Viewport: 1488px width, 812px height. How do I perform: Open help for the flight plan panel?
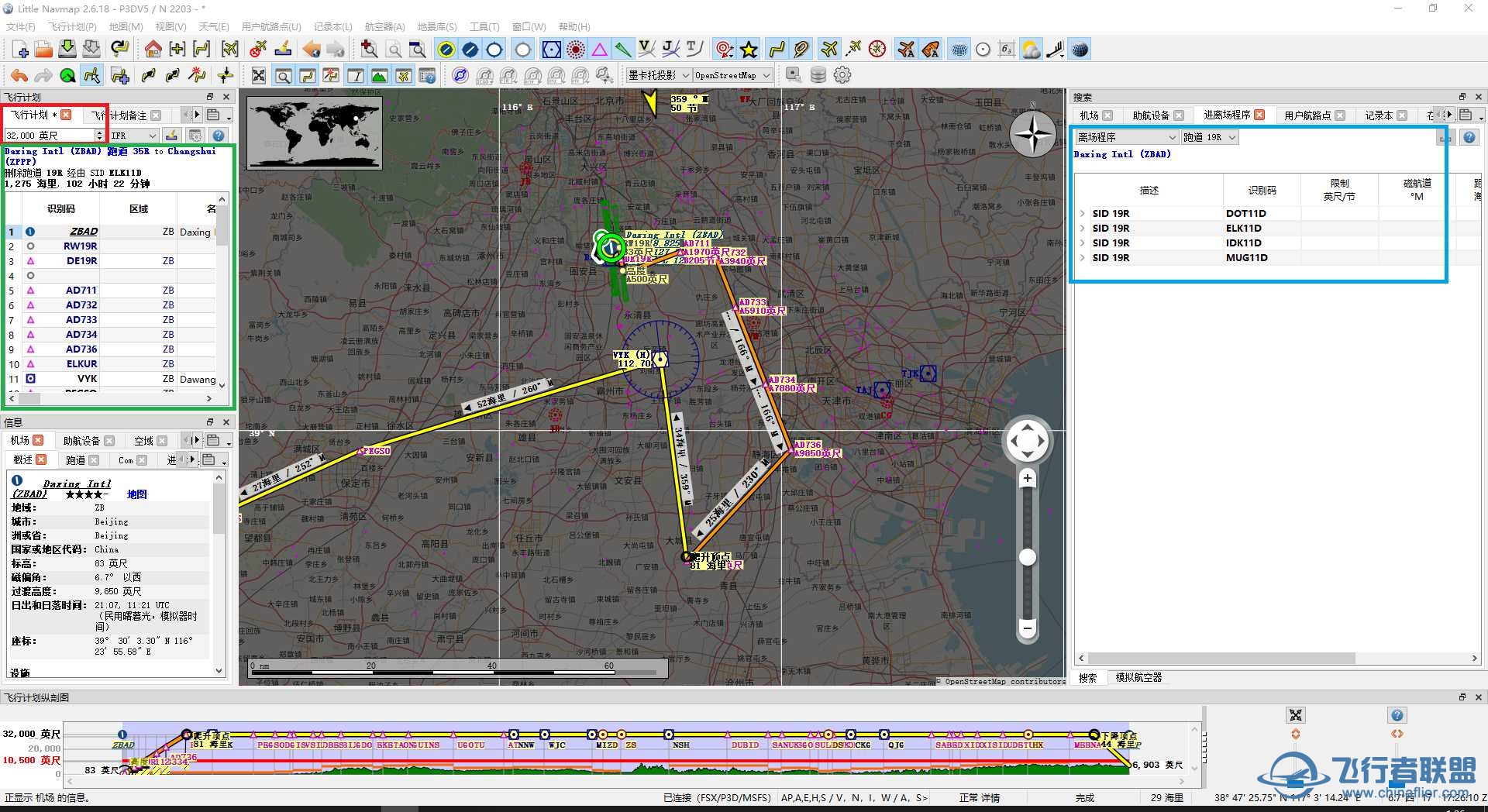tap(219, 136)
